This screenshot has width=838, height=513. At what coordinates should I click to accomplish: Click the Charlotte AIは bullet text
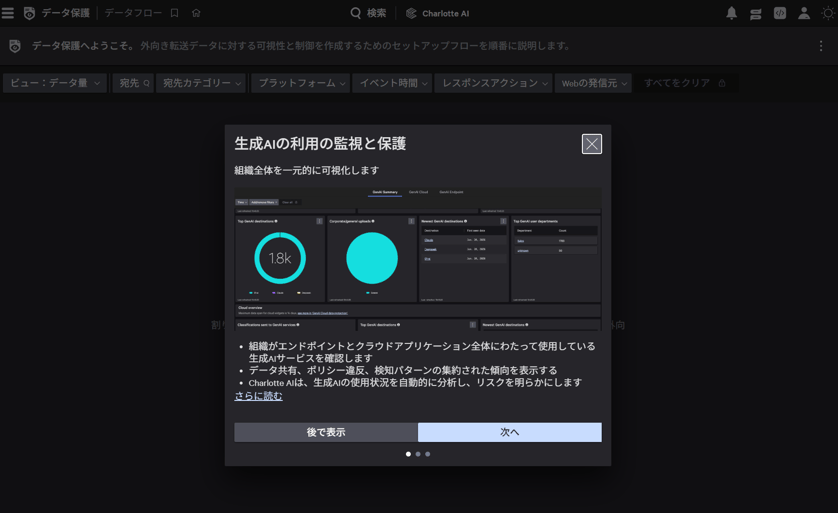click(415, 383)
